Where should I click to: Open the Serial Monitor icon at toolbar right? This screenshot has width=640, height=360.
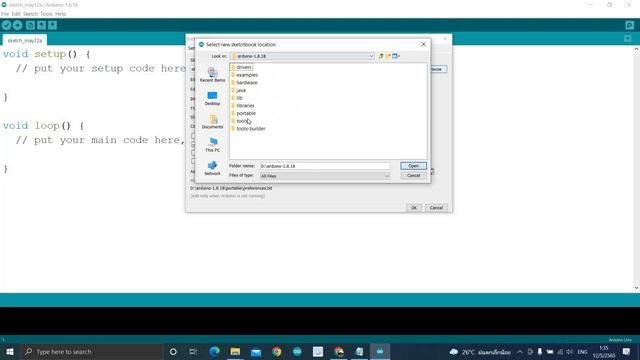[629, 25]
